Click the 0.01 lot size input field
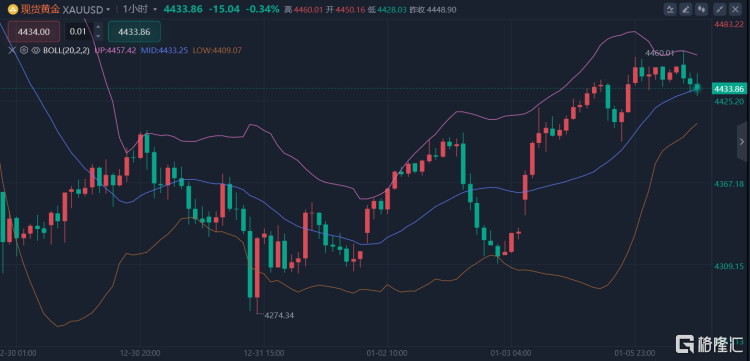This screenshot has height=361, width=750. coord(78,32)
